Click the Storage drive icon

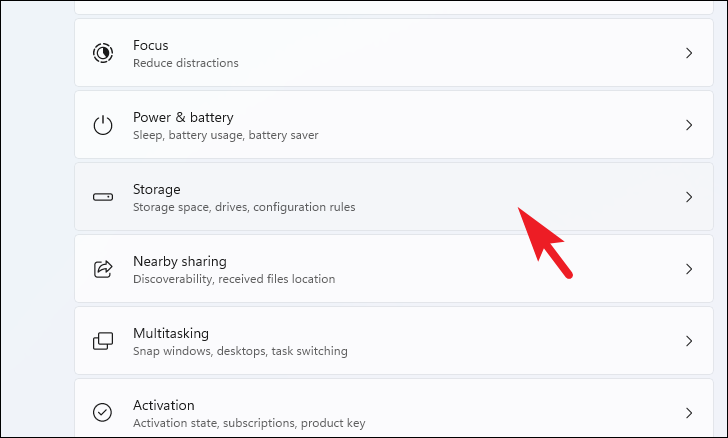click(103, 197)
